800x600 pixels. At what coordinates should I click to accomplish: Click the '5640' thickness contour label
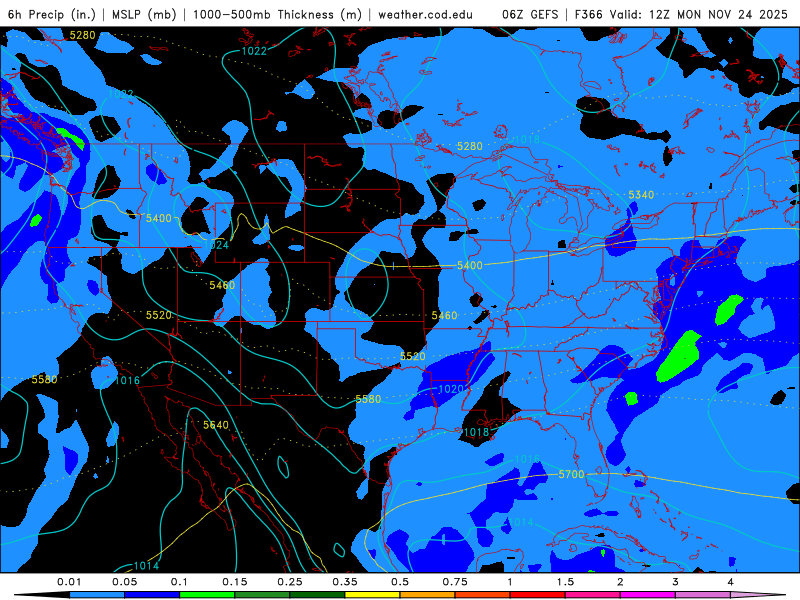click(x=216, y=425)
